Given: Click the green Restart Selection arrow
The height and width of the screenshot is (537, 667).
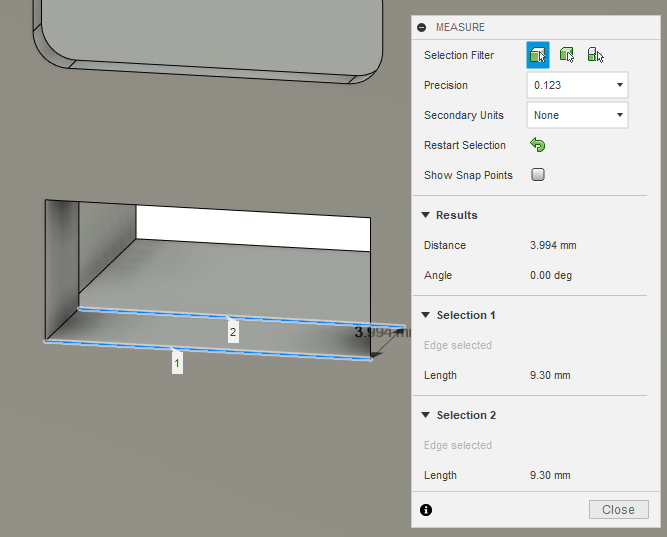Looking at the screenshot, I should [x=538, y=145].
